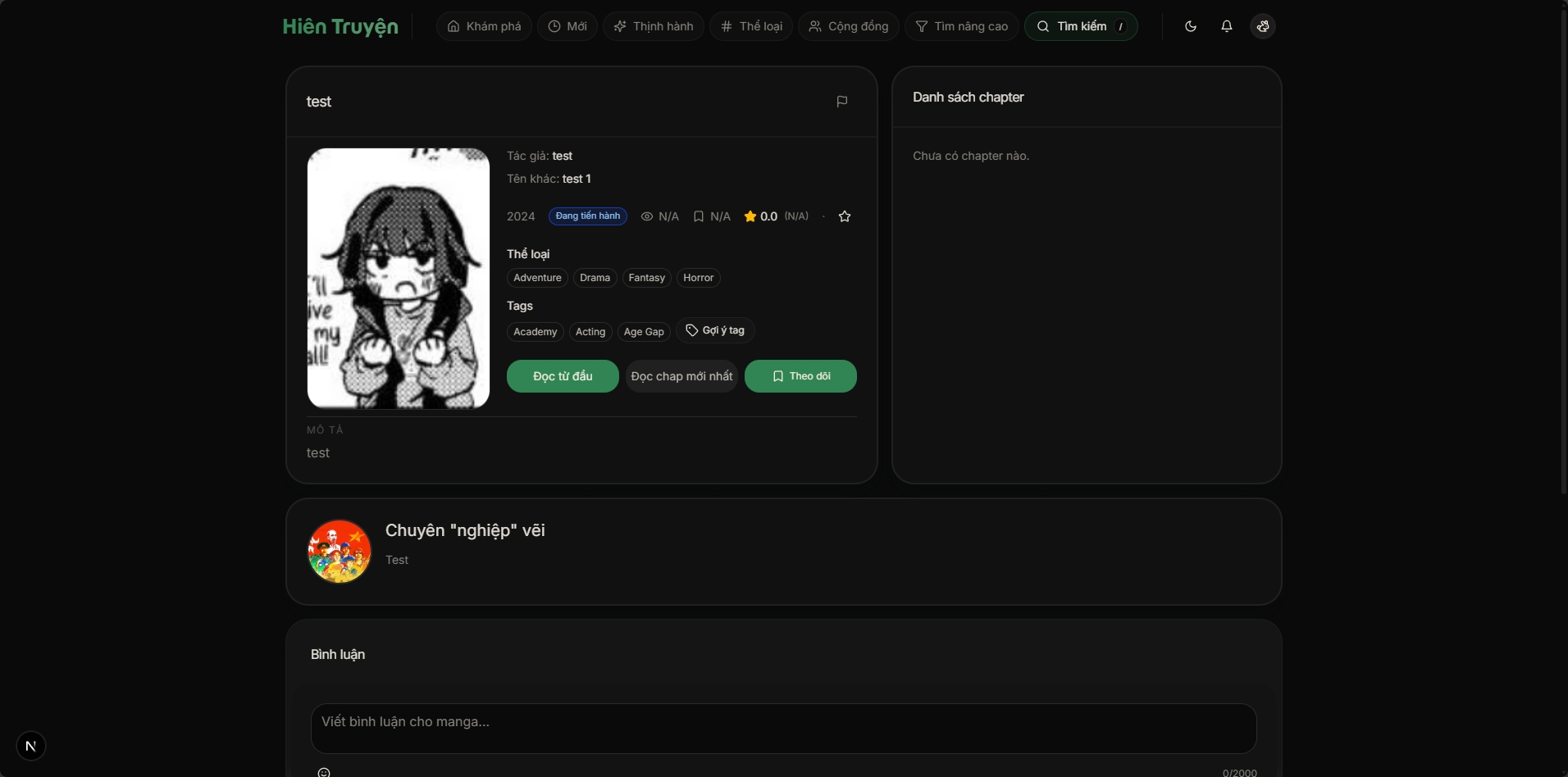This screenshot has width=1568, height=777.
Task: Open the Thể loại navigation item
Action: (751, 26)
